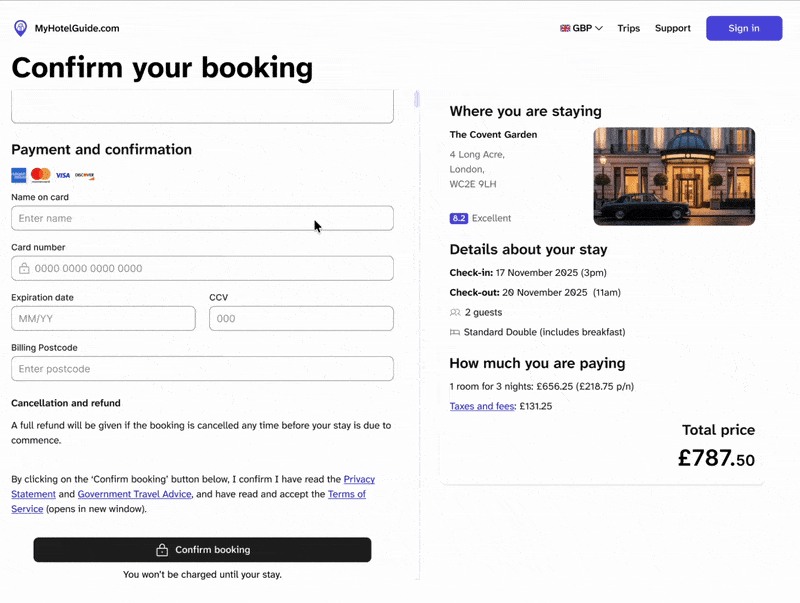Open the Privacy Statement link
This screenshot has height=603, width=800.
pos(359,480)
